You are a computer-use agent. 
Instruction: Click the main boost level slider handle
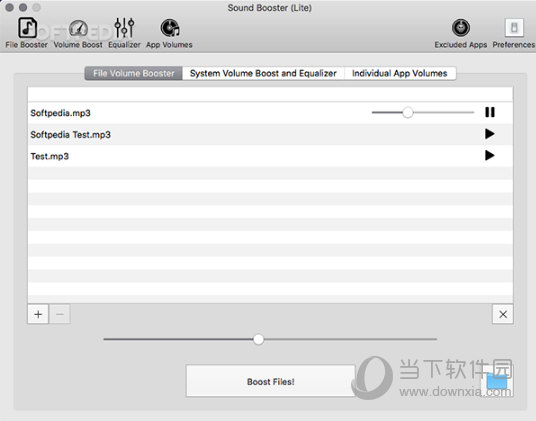click(x=258, y=339)
